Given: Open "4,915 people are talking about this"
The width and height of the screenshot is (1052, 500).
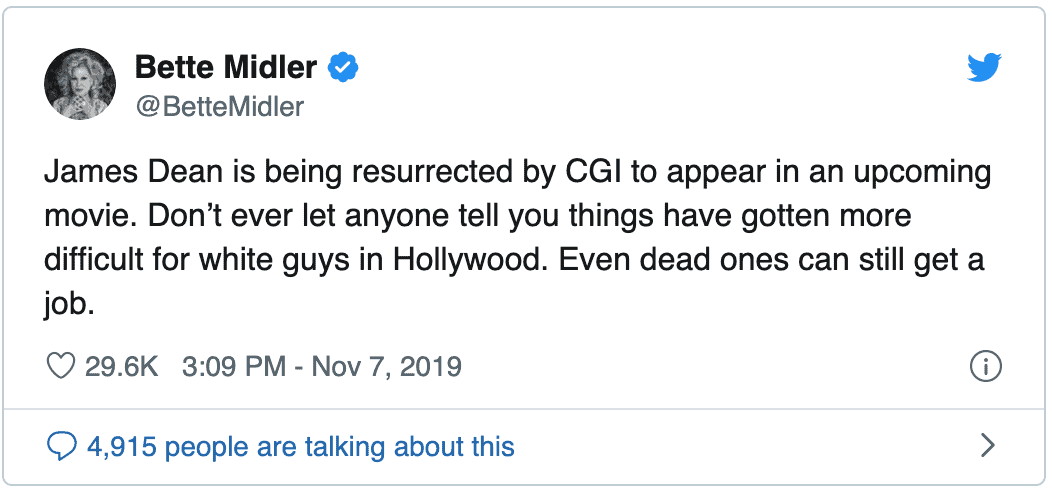Looking at the screenshot, I should coord(300,445).
